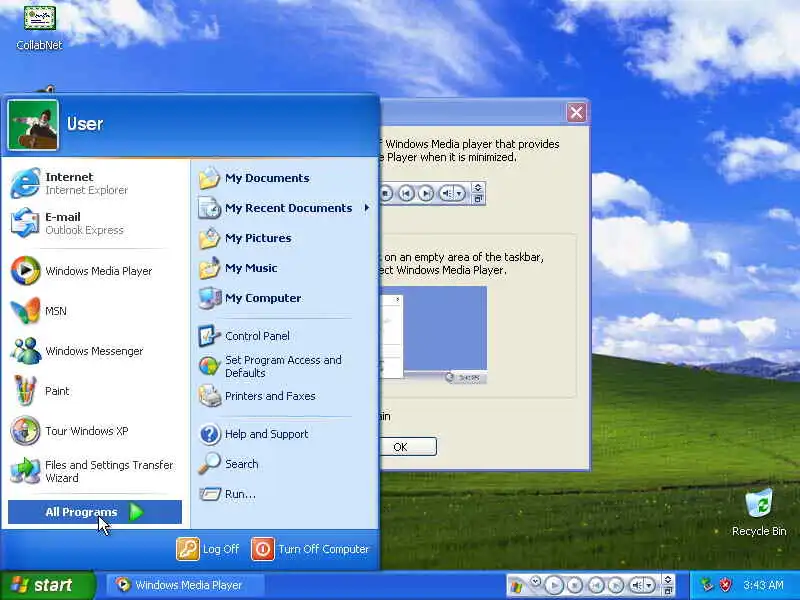This screenshot has height=600, width=800.
Task: Launch Tour Windows XP
Action: point(94,431)
